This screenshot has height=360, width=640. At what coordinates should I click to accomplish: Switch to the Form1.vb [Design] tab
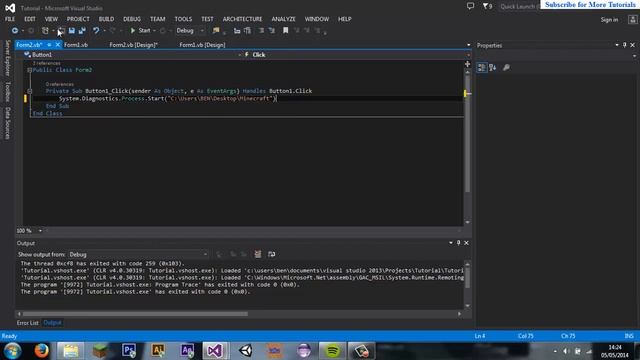point(202,45)
